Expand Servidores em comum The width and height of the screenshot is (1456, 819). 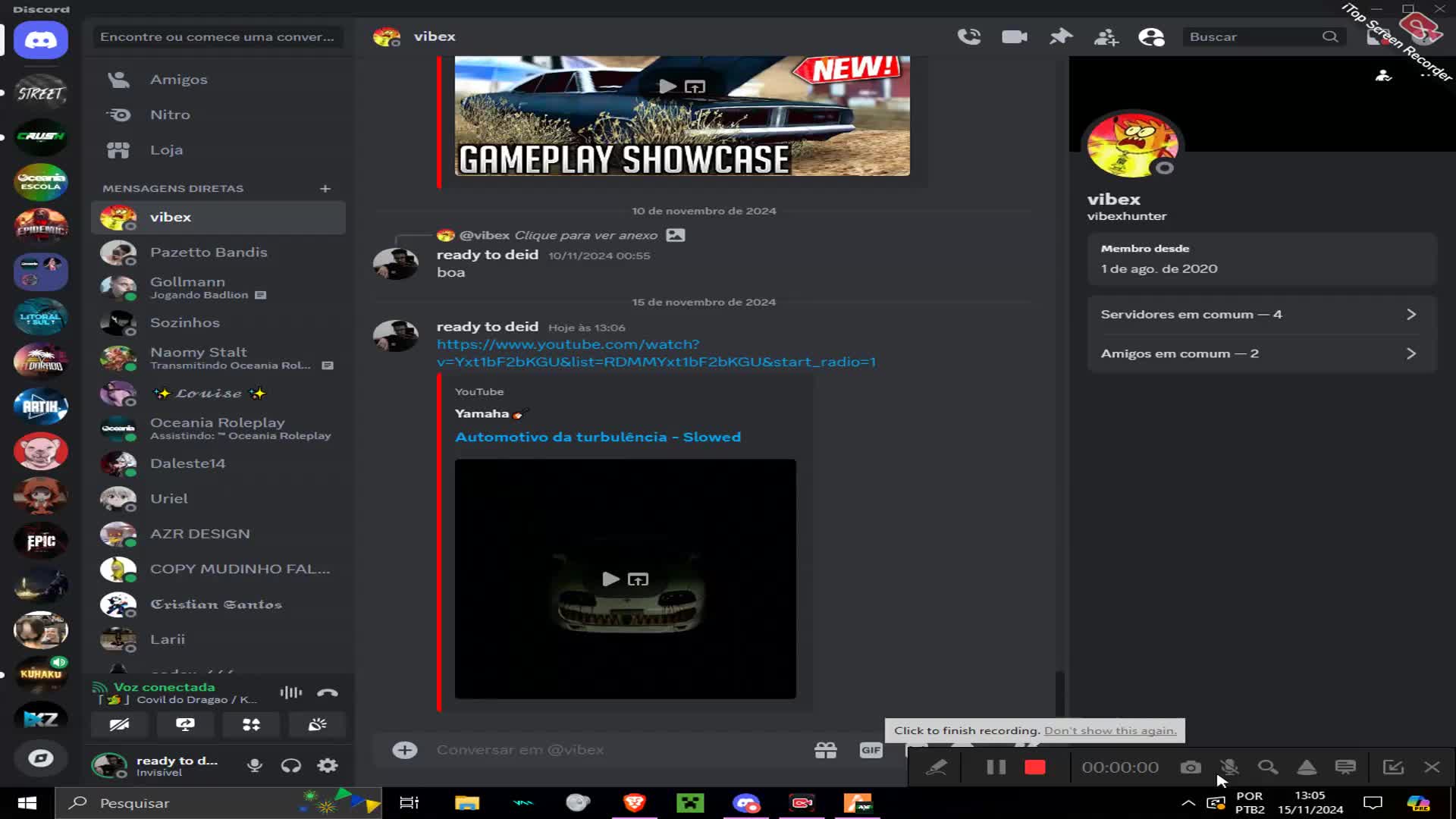1261,314
